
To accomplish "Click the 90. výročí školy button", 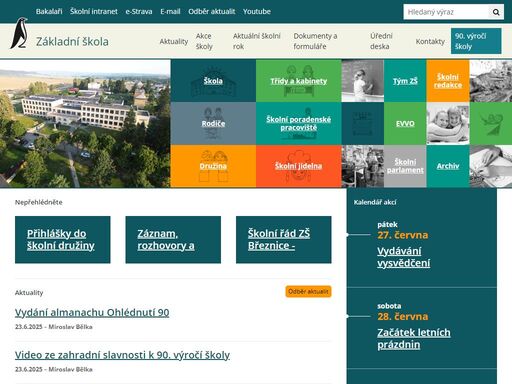I will (x=476, y=41).
